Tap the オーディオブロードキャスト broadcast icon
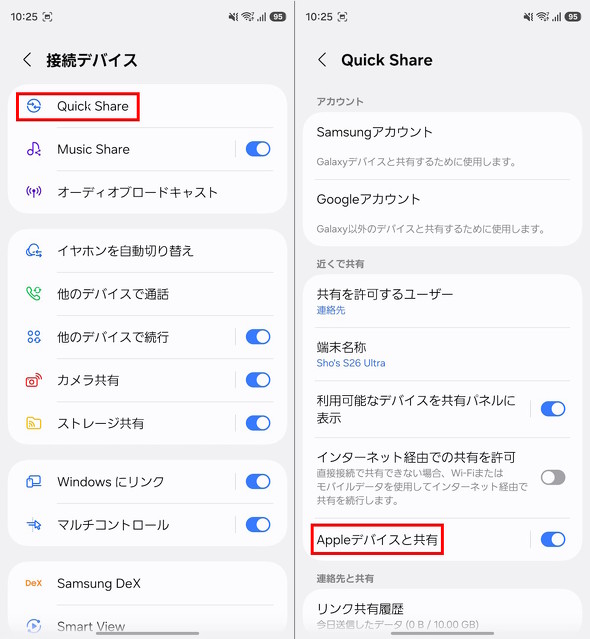590x639 pixels. pyautogui.click(x=33, y=192)
